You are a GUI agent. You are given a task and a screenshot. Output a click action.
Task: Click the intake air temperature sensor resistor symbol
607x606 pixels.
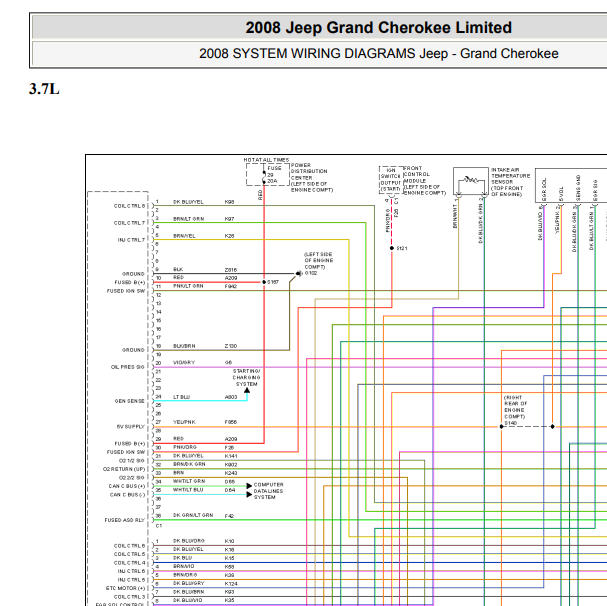(x=471, y=180)
